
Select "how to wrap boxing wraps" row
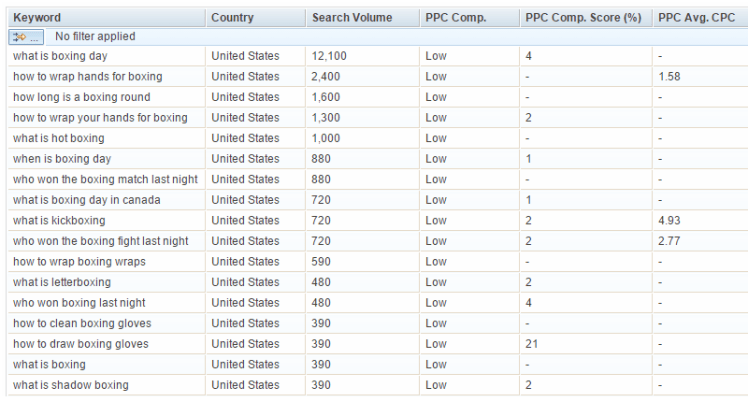click(x=79, y=261)
